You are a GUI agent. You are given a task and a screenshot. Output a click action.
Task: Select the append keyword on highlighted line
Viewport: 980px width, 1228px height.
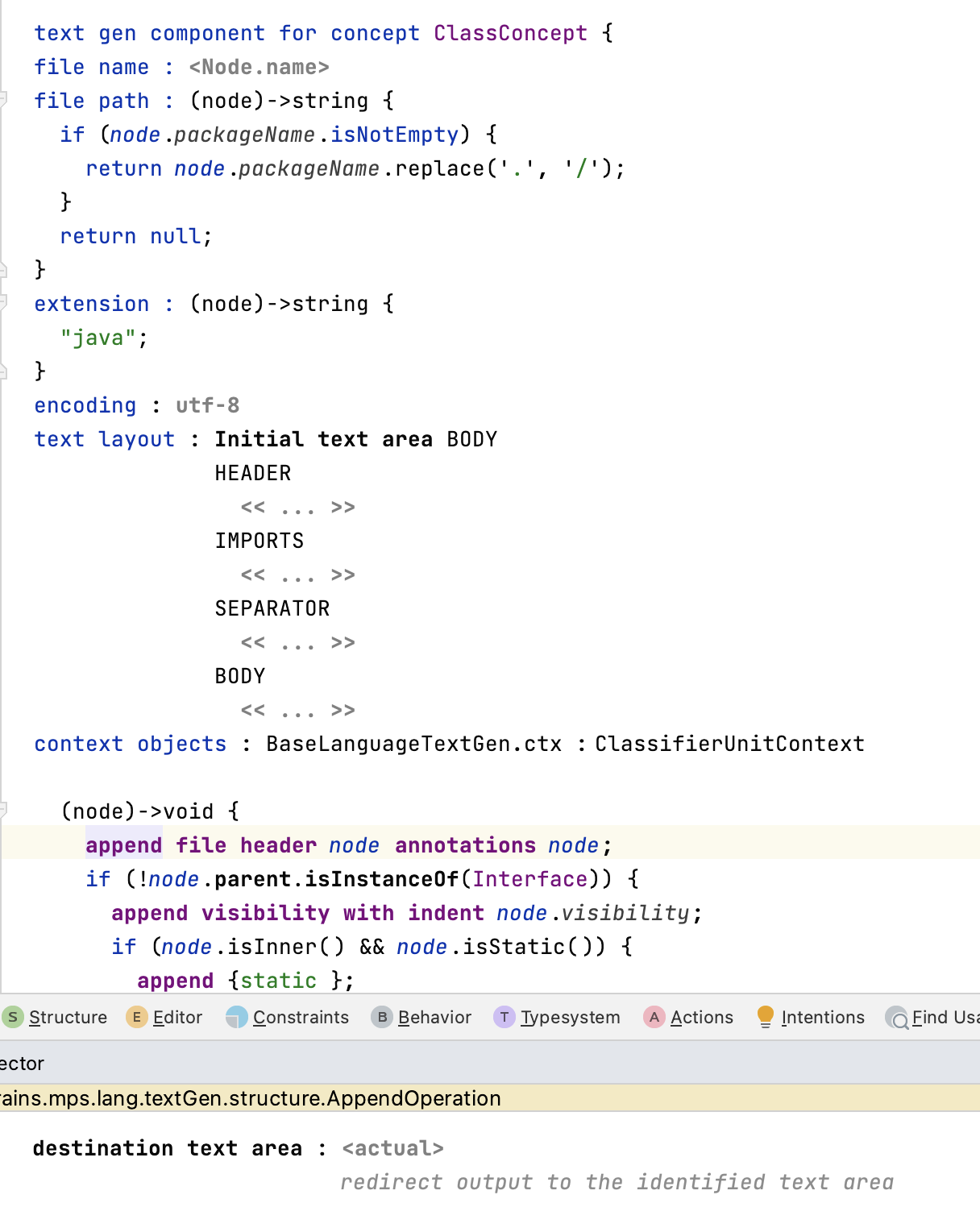point(124,845)
